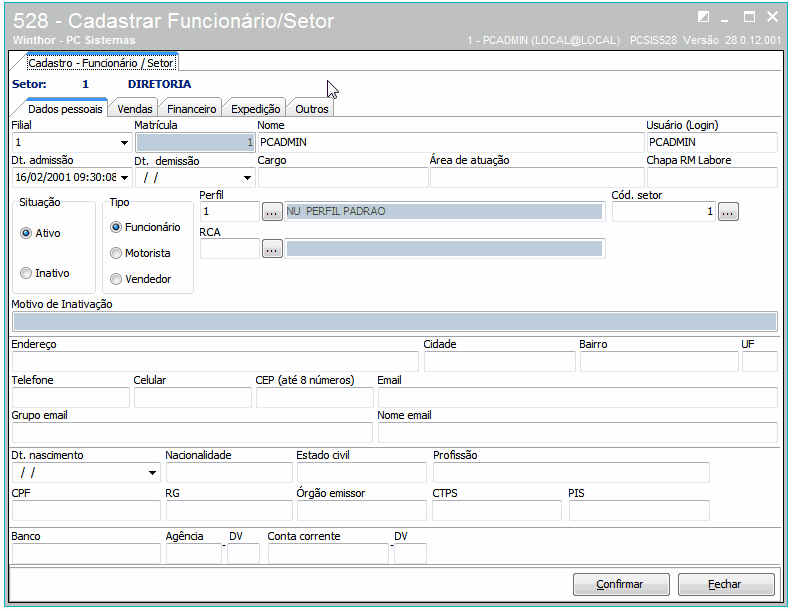Choose Motorista as employee type
Screen dimensions: 792x611
click(116, 253)
